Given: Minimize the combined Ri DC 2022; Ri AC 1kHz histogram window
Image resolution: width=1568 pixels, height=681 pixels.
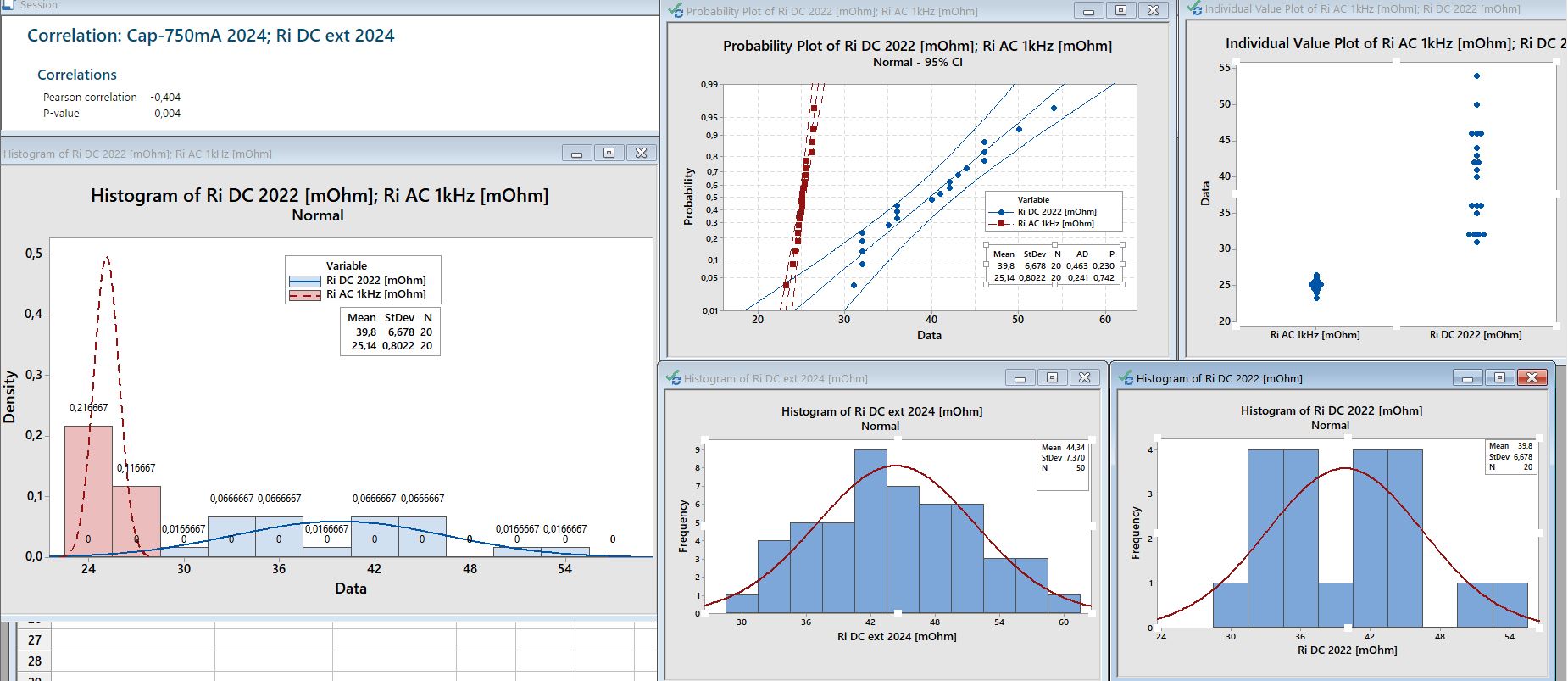Looking at the screenshot, I should click(x=576, y=154).
